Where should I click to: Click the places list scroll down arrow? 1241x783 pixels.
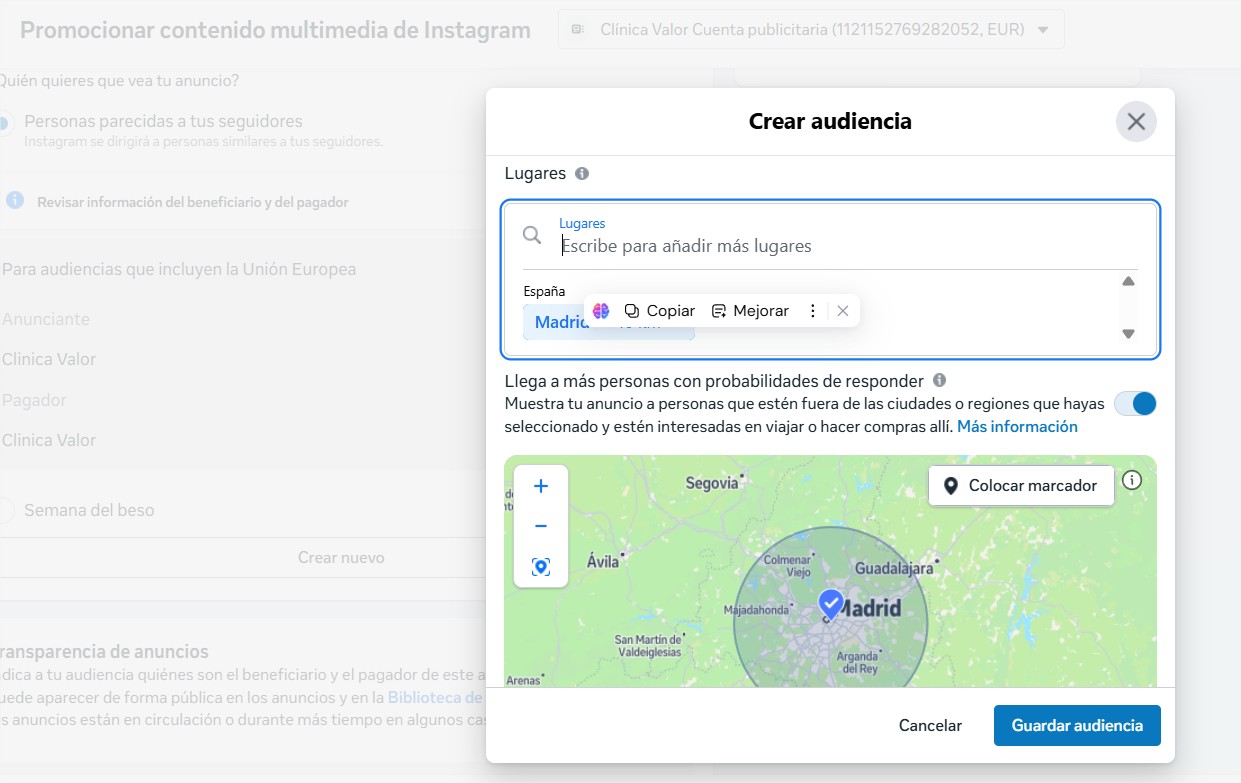(1128, 334)
